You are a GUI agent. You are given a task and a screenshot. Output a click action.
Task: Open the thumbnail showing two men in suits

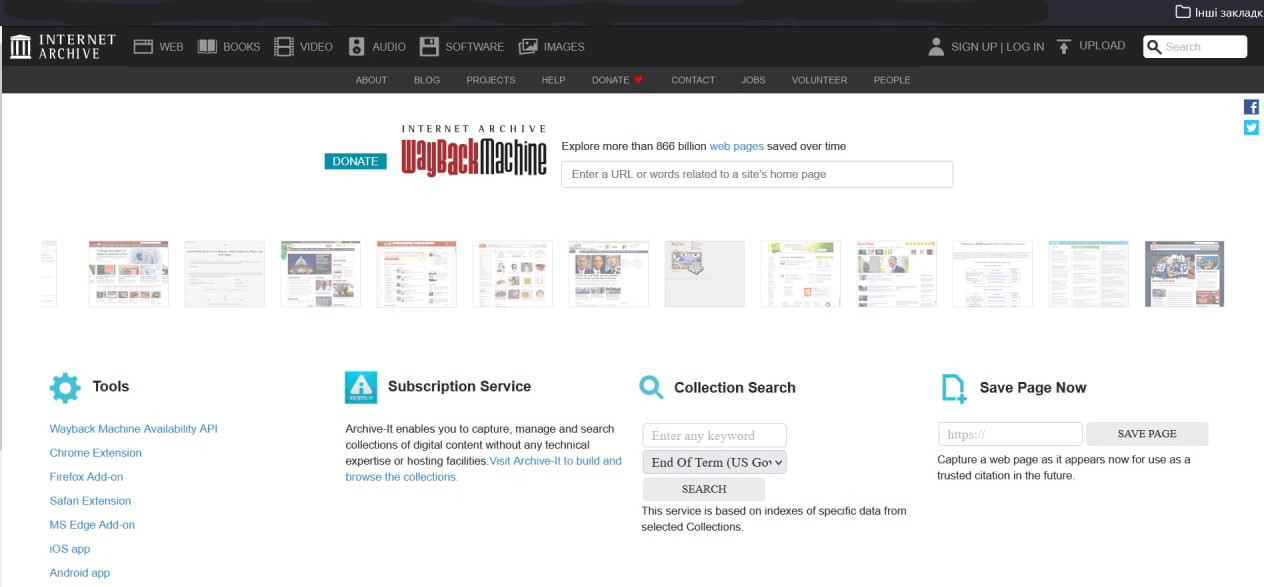click(x=609, y=273)
